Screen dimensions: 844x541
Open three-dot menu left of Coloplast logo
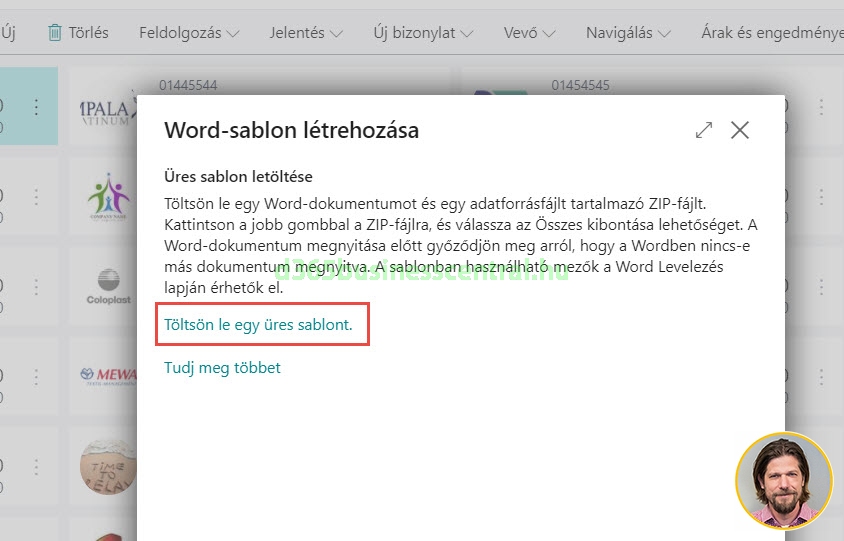click(x=37, y=287)
